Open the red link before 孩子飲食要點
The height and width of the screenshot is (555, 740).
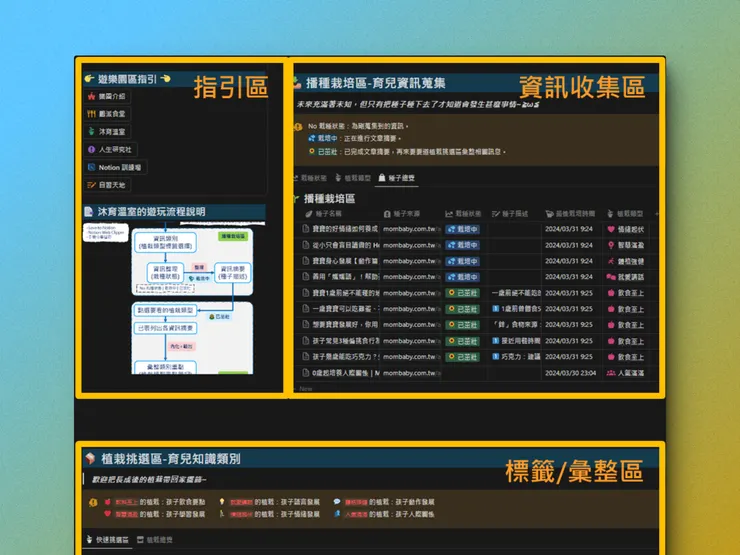click(x=126, y=502)
